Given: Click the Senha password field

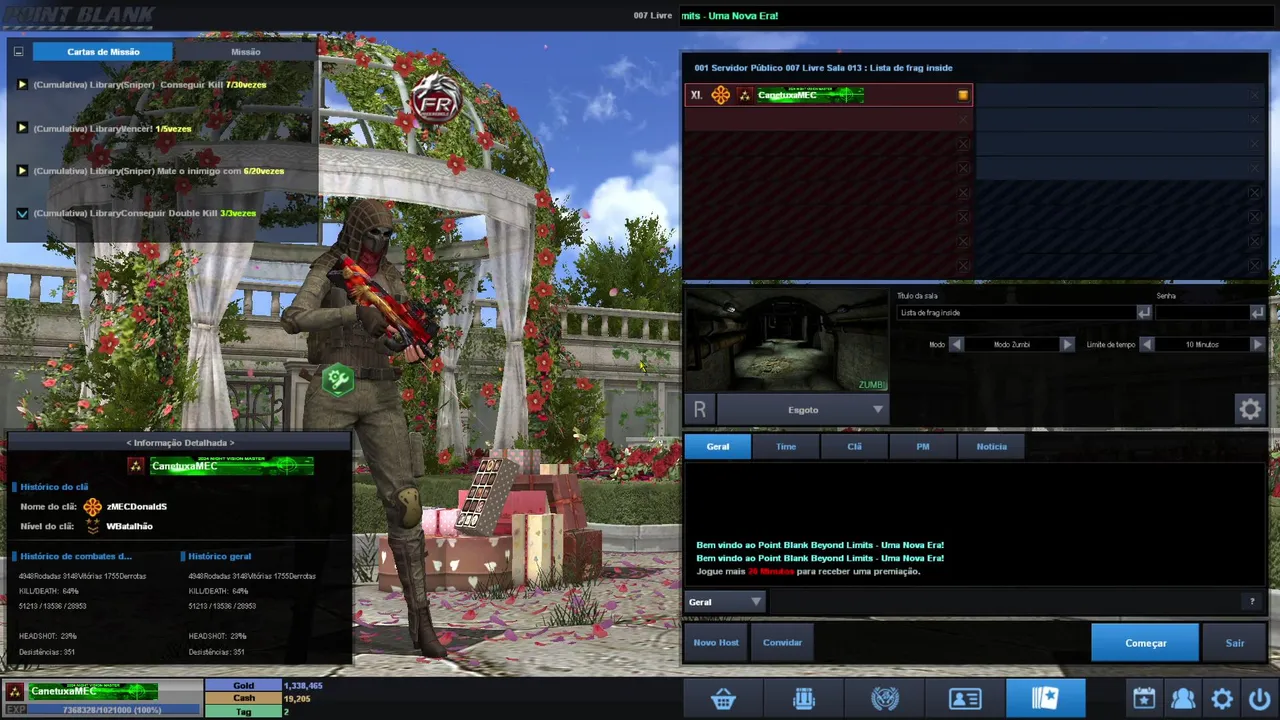Looking at the screenshot, I should tap(1201, 313).
